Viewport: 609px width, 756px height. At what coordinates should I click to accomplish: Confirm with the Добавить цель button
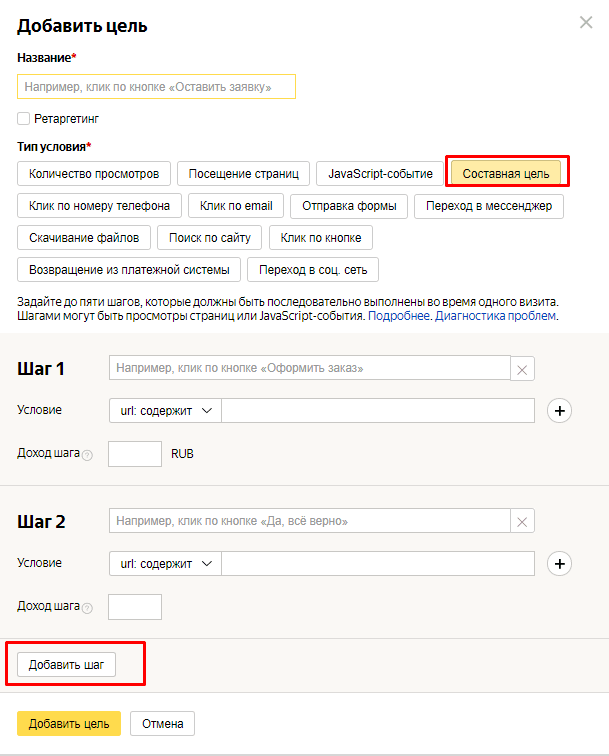69,723
